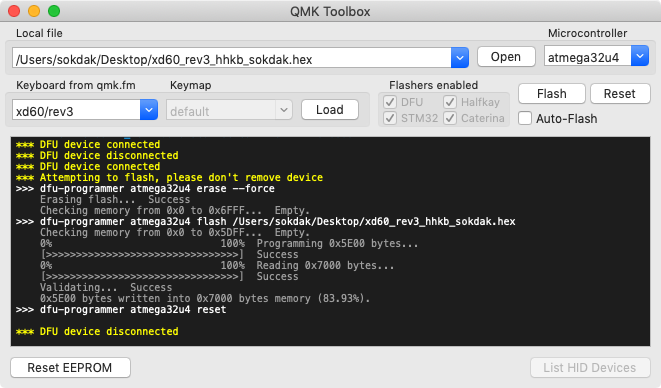Click 'Checking memory from 0x0 to 0x6FFF' line
This screenshot has width=661, height=388.
[x=175, y=210]
